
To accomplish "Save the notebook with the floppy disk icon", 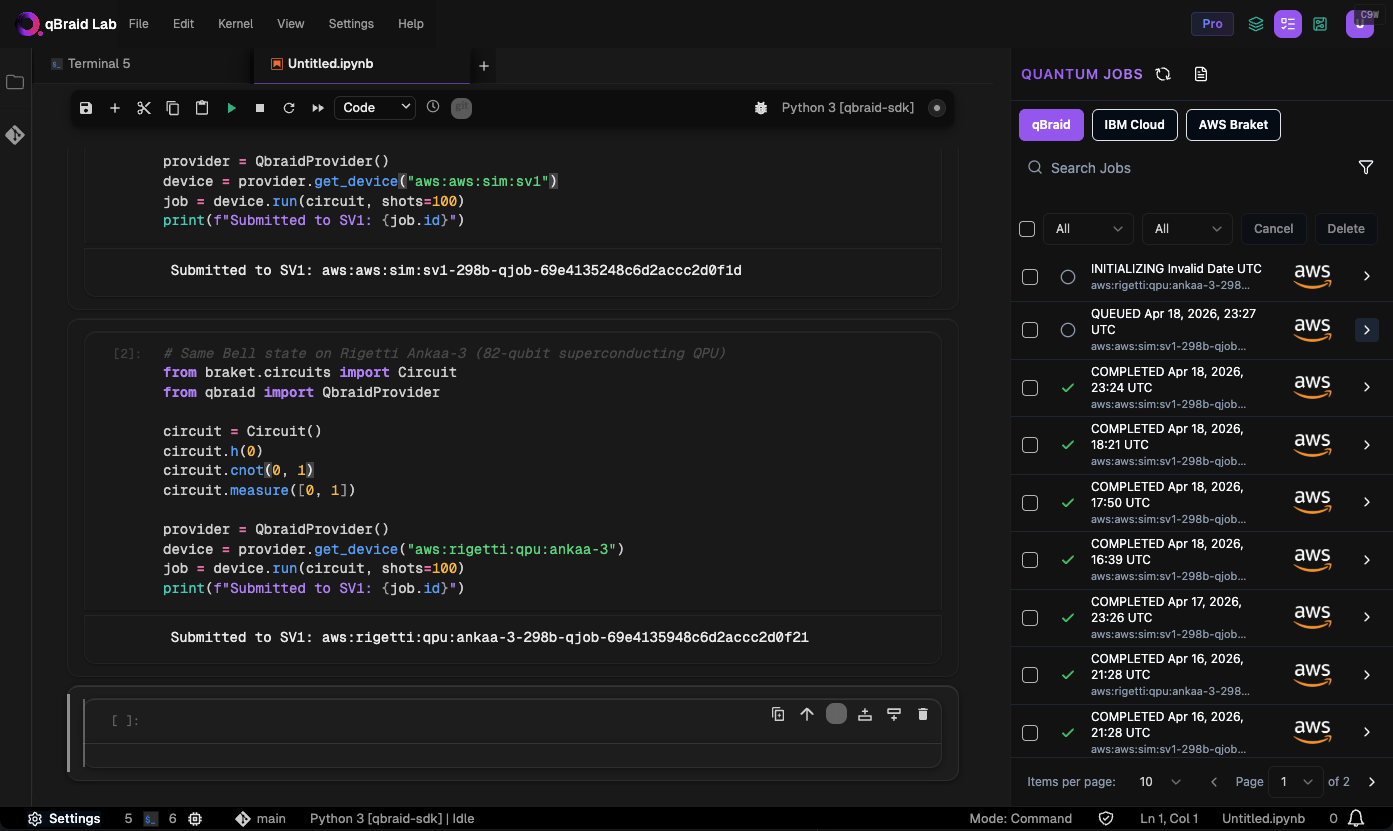I will 86,107.
